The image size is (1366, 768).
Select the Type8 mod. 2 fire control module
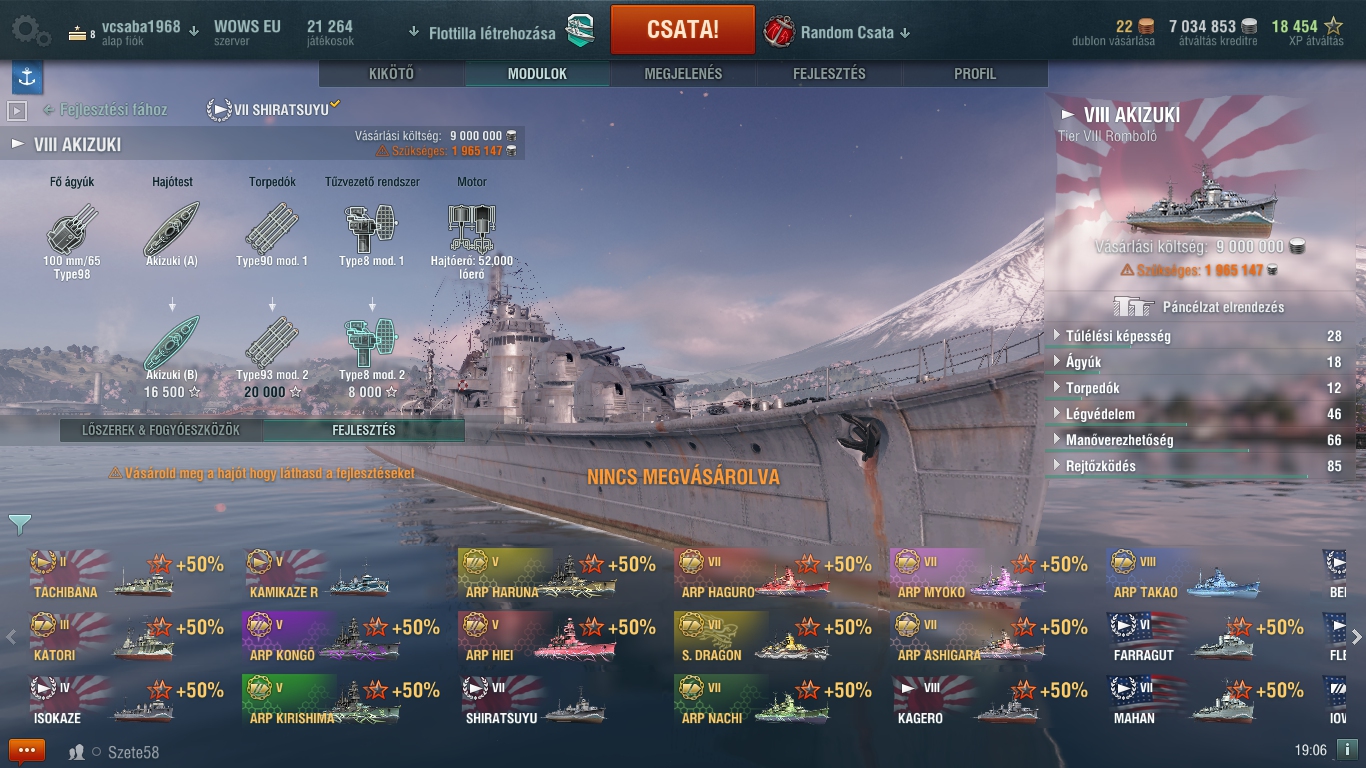click(x=371, y=341)
